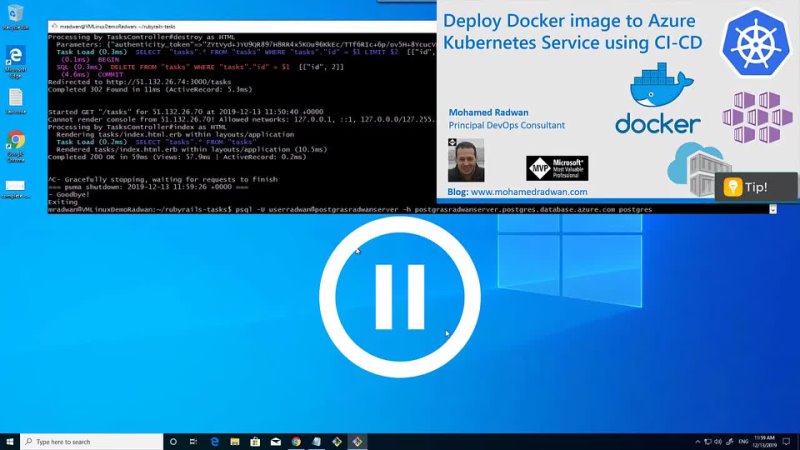800x450 pixels.
Task: Click the 'Principal DevOps Consultant' text
Action: (x=507, y=126)
